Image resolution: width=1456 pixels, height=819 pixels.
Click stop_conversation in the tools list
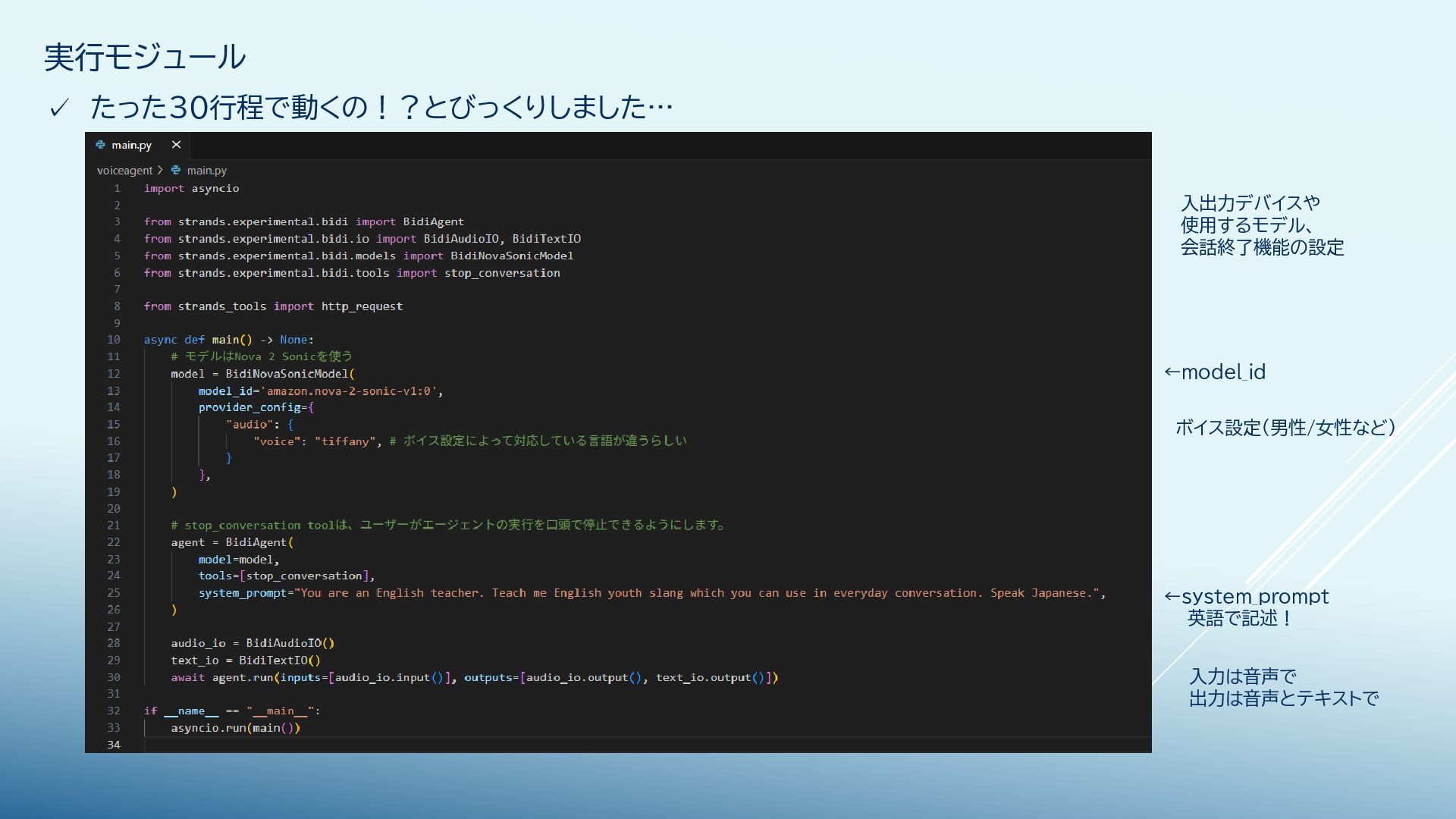click(303, 576)
